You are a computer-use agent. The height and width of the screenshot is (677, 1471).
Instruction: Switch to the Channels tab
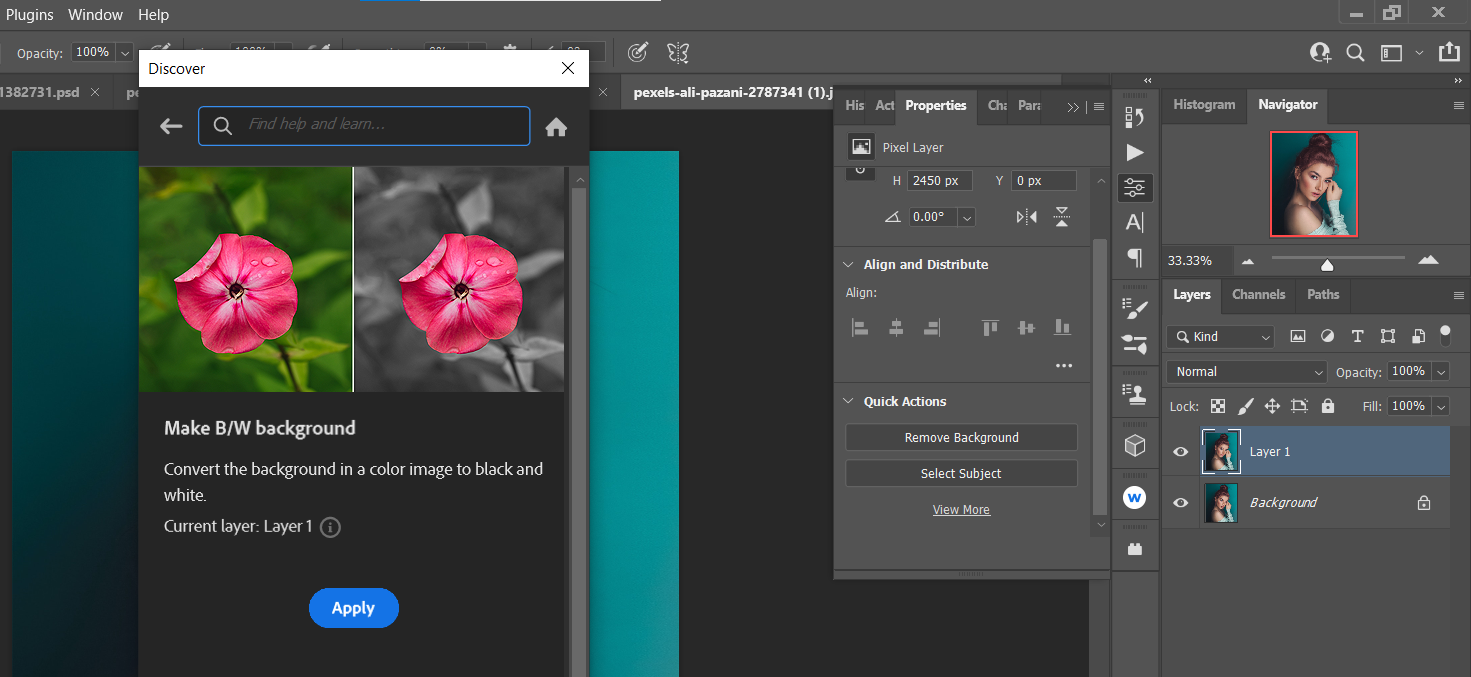click(x=1258, y=295)
